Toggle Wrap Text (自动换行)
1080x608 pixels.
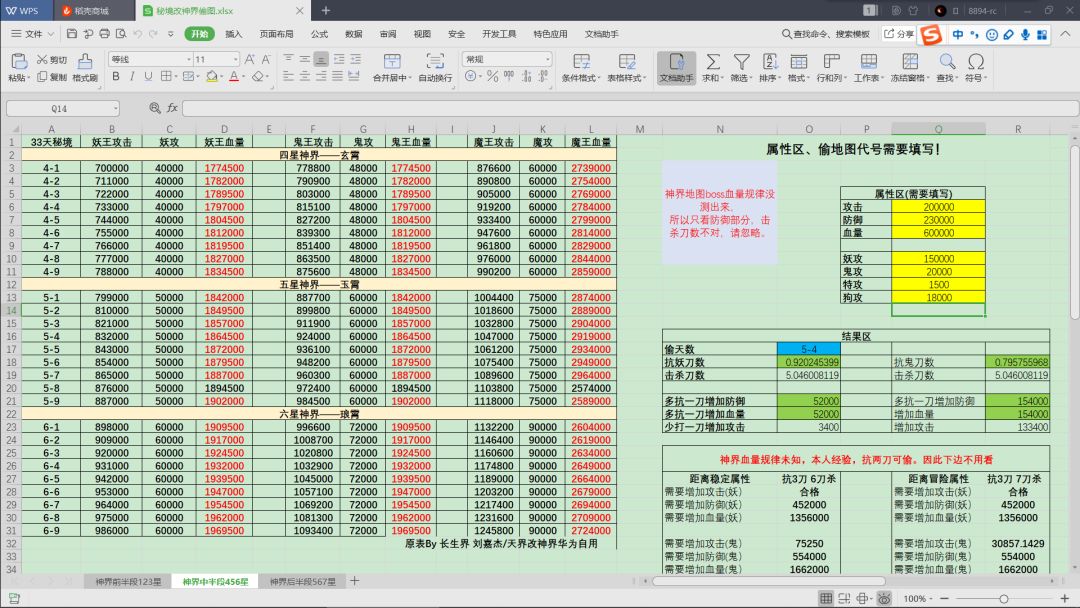[435, 67]
